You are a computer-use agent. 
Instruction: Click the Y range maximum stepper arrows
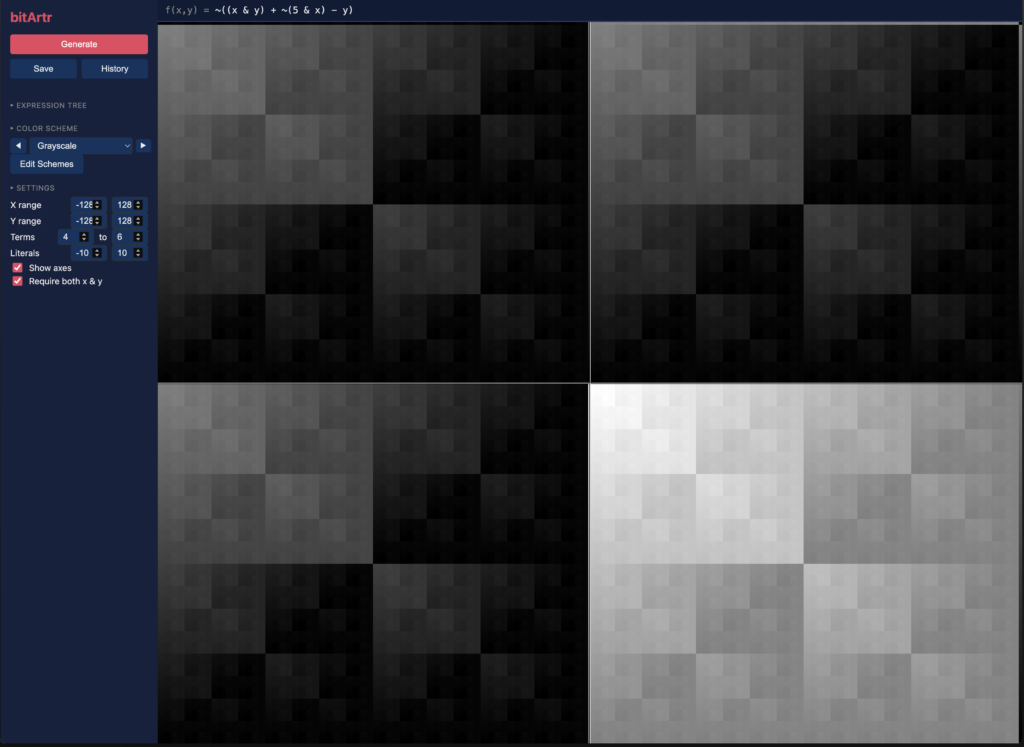click(x=138, y=221)
